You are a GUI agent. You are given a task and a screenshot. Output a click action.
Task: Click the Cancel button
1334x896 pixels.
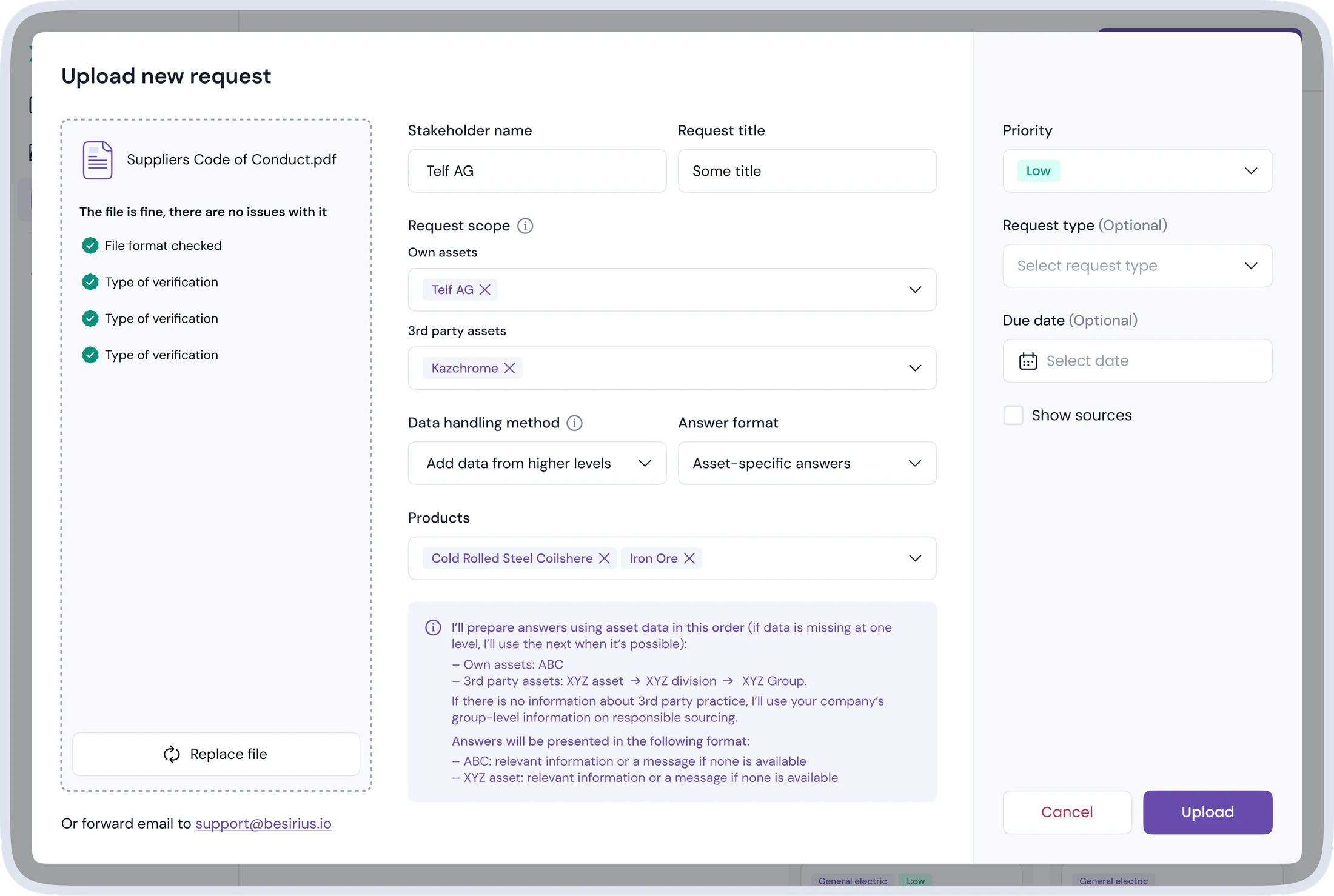pos(1067,812)
